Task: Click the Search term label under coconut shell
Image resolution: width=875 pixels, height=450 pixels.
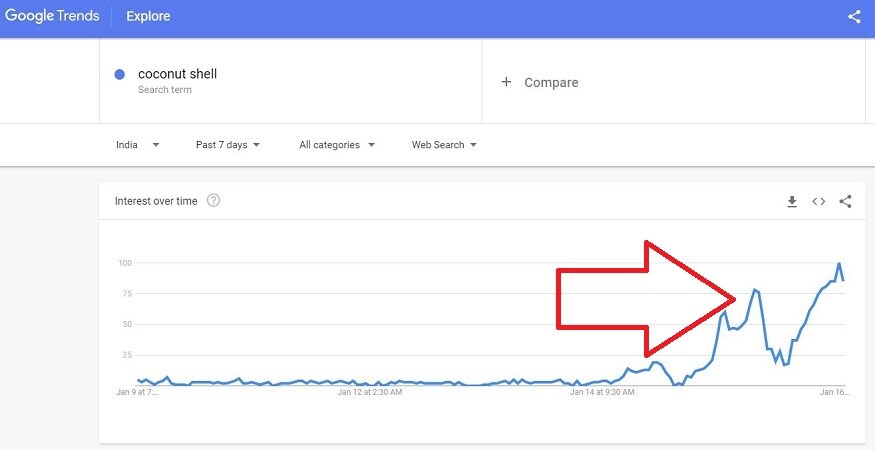Action: pyautogui.click(x=165, y=90)
